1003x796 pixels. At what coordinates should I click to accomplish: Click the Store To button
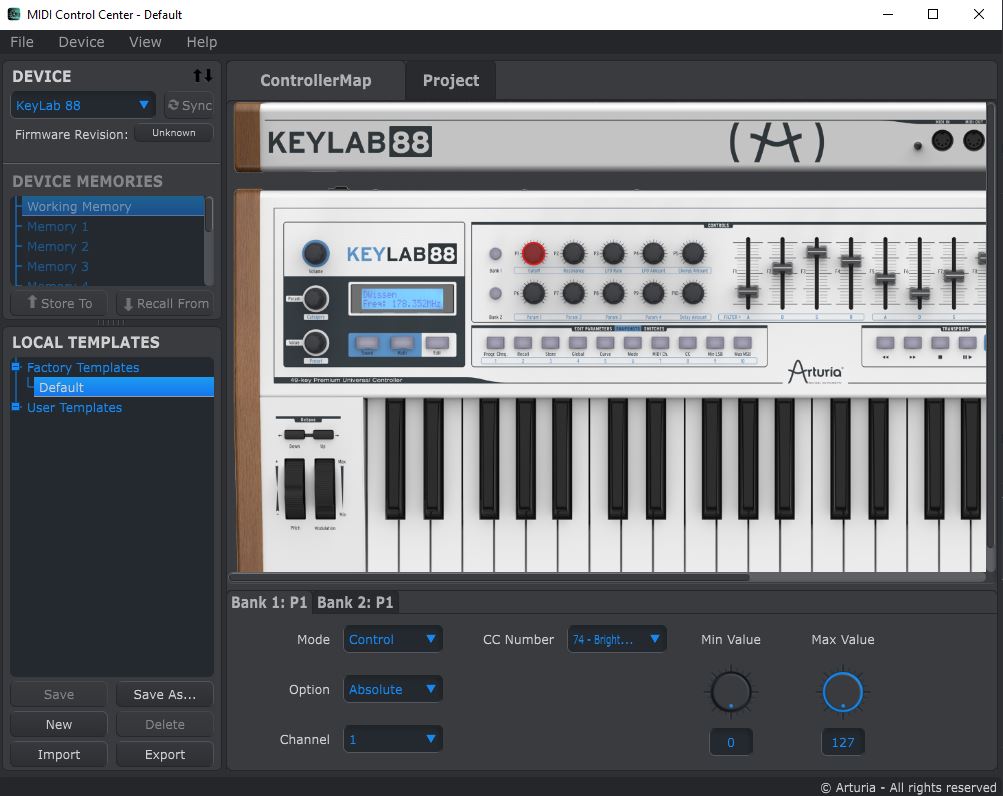click(59, 303)
